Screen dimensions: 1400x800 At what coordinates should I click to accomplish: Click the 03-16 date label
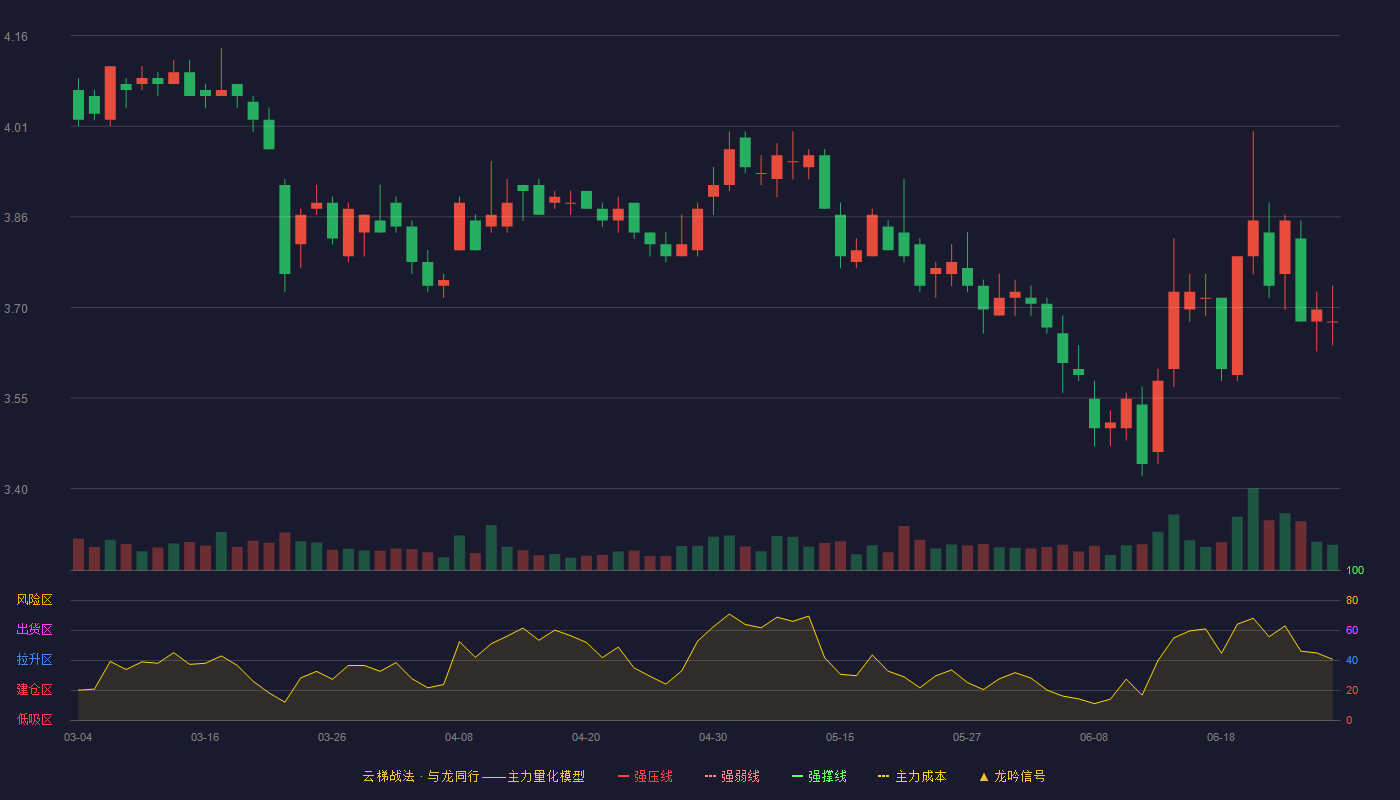205,737
